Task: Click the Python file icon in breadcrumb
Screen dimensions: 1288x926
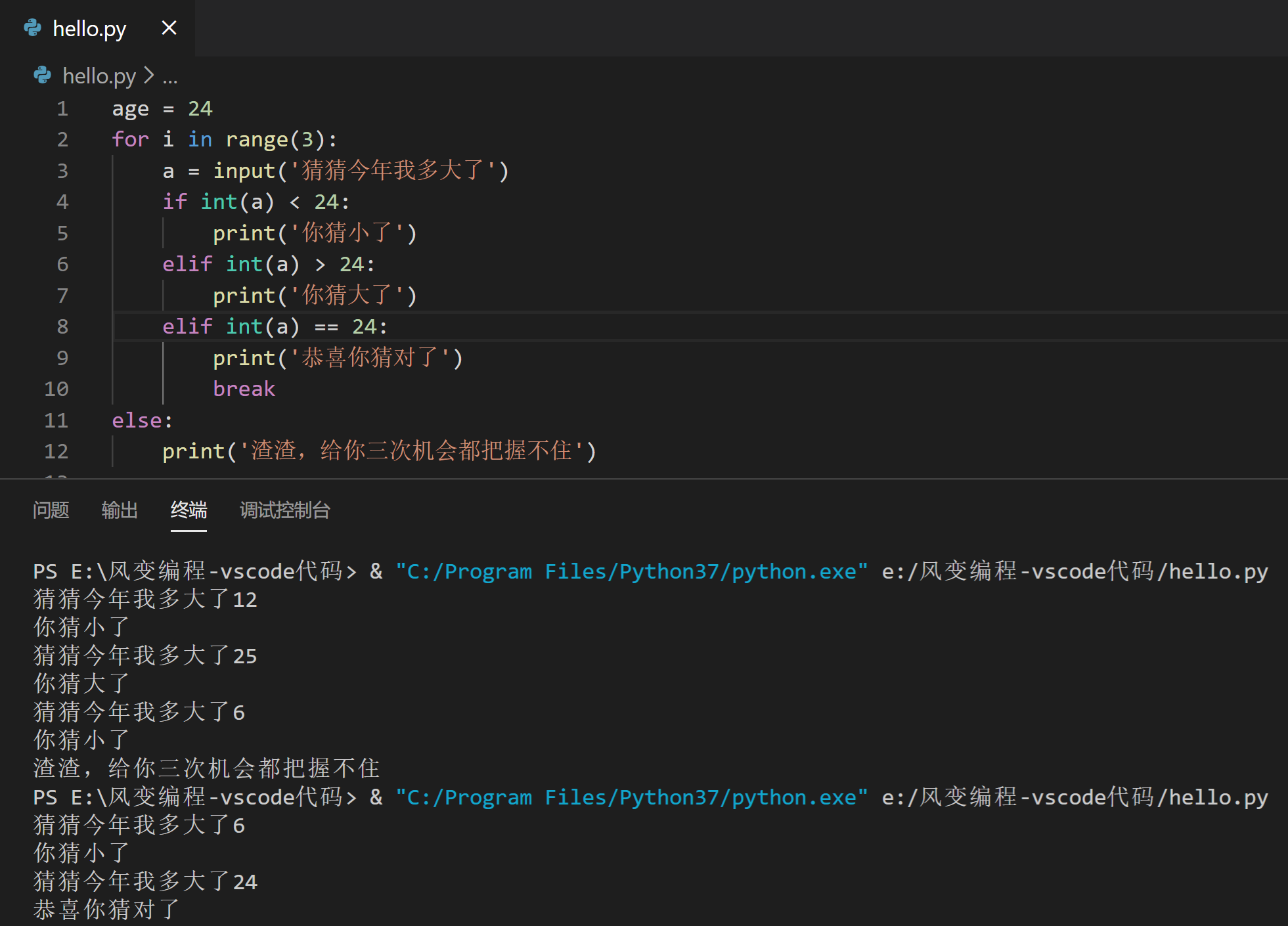Action: [42, 76]
